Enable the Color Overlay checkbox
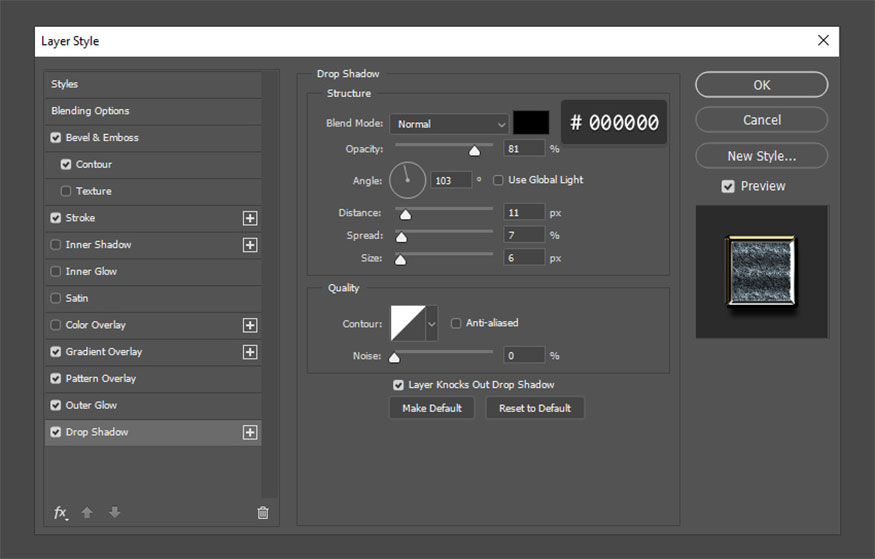Screen dimensions: 875x559 pos(56,325)
